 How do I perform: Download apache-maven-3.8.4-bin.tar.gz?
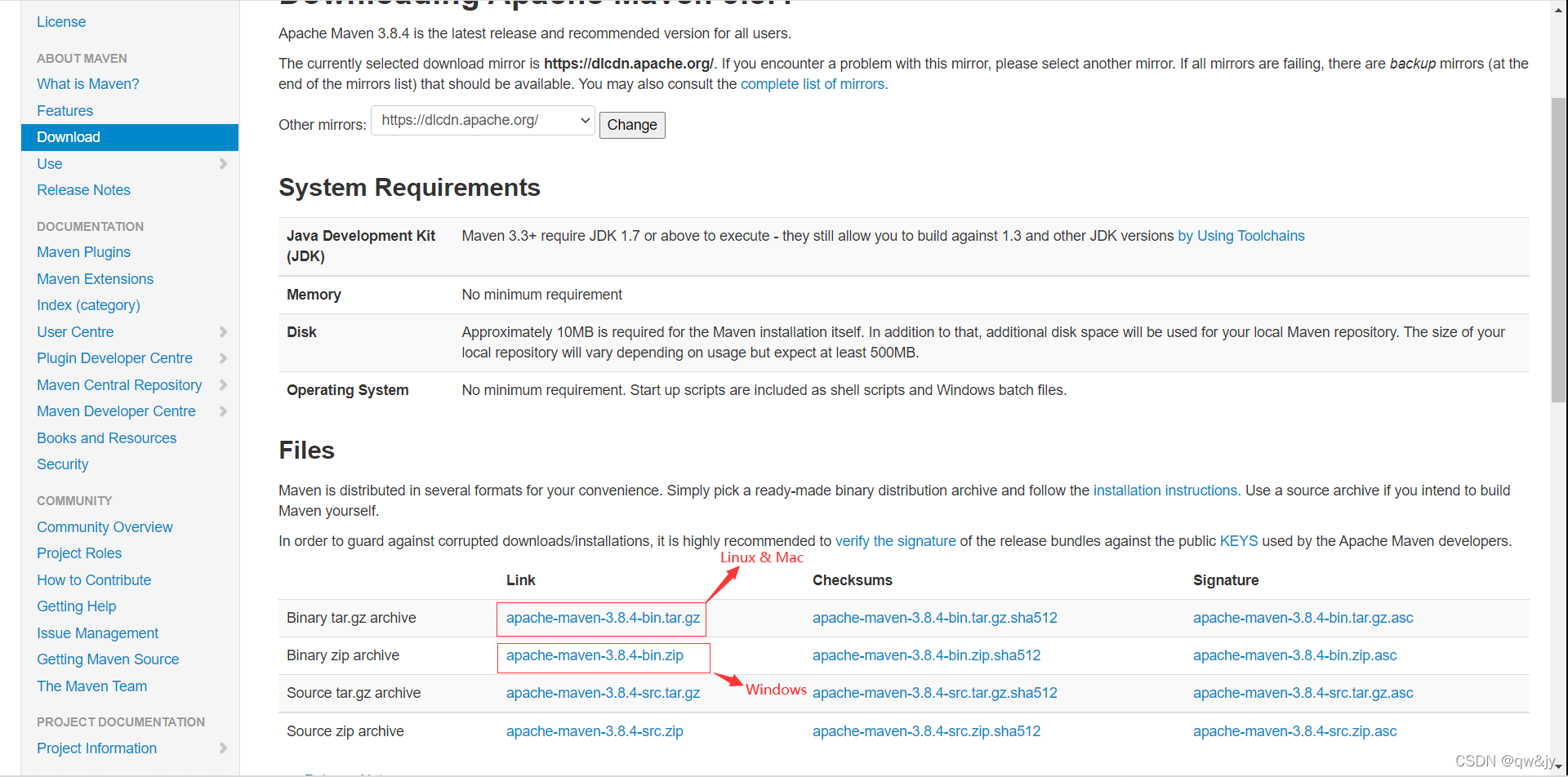tap(603, 618)
